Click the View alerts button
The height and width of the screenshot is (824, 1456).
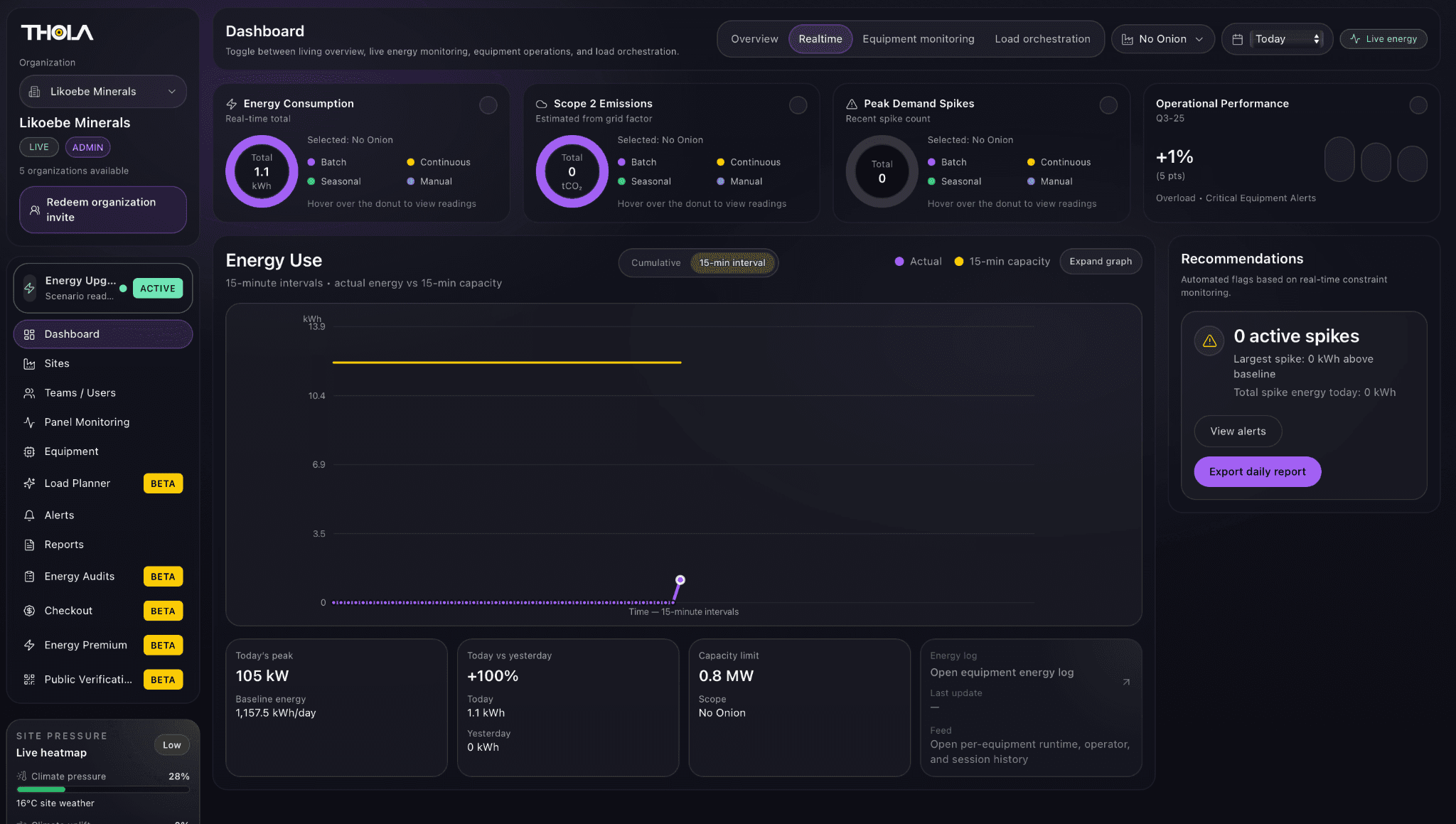(1238, 432)
